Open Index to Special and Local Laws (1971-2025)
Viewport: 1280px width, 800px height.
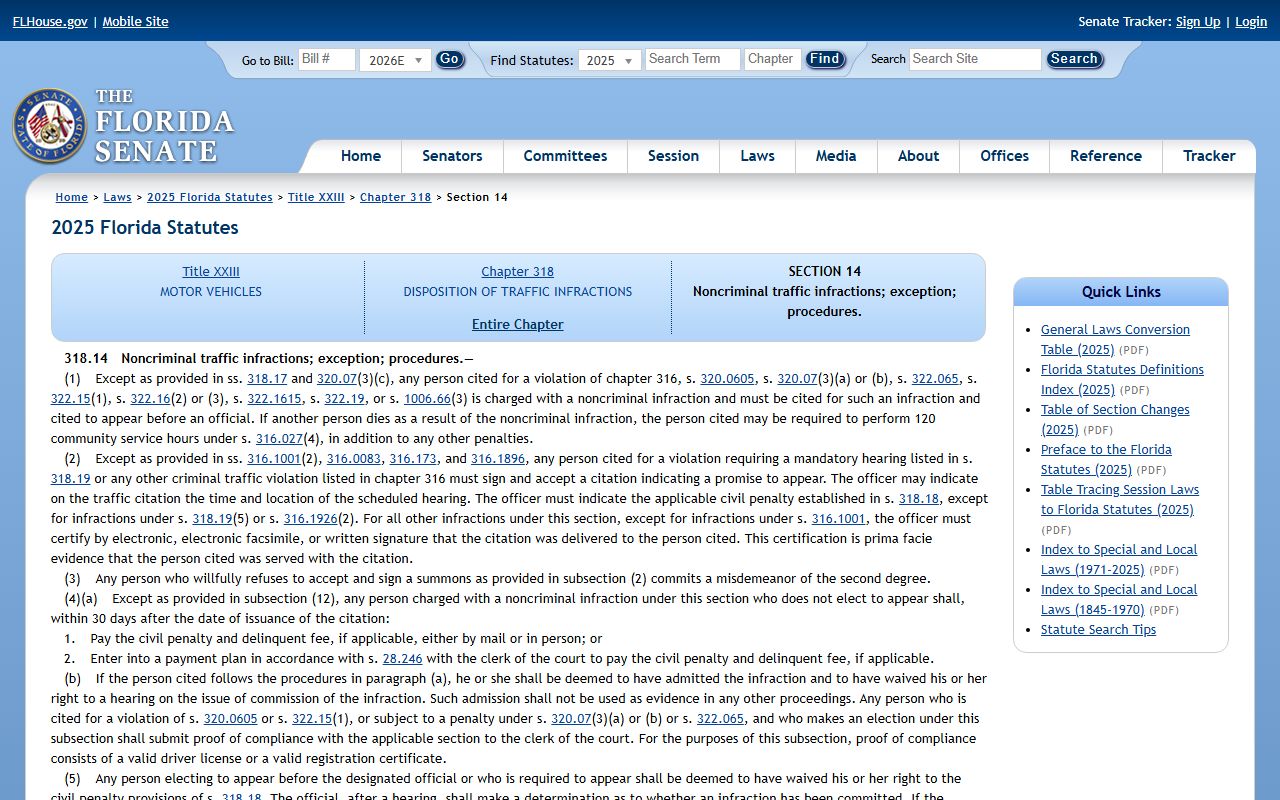[1119, 559]
